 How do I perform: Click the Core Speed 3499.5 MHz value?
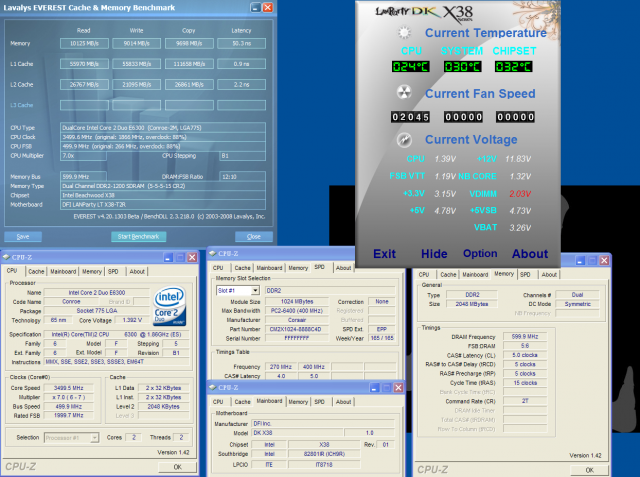coord(69,388)
